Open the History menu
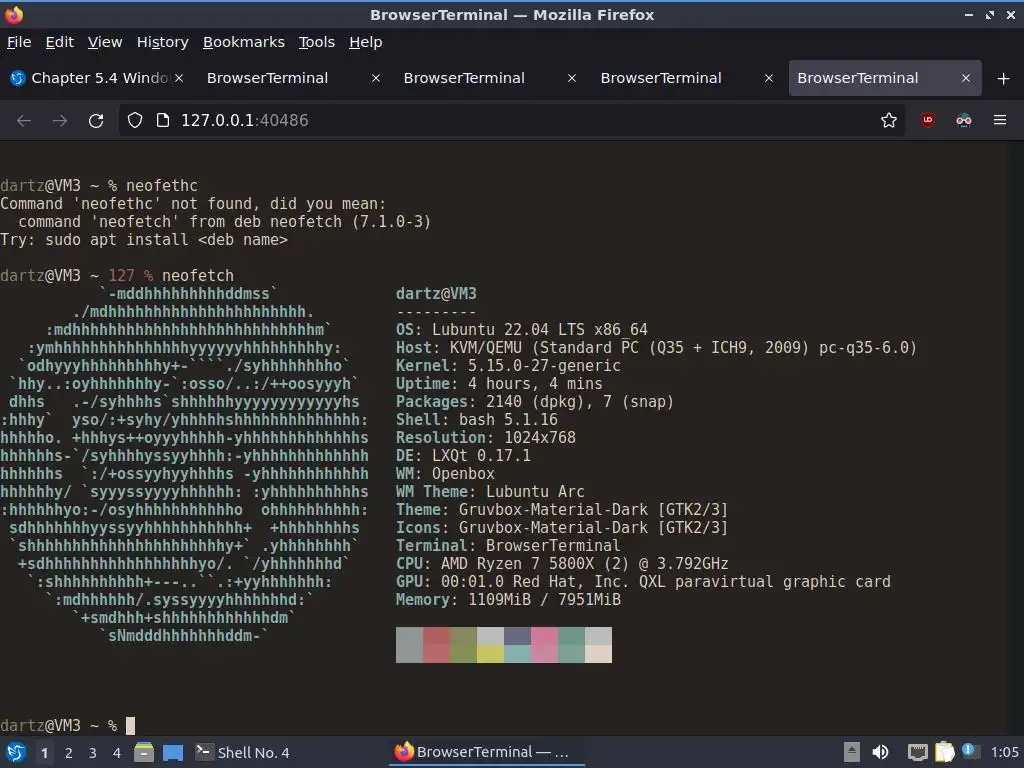Viewport: 1024px width, 768px height. [x=163, y=42]
